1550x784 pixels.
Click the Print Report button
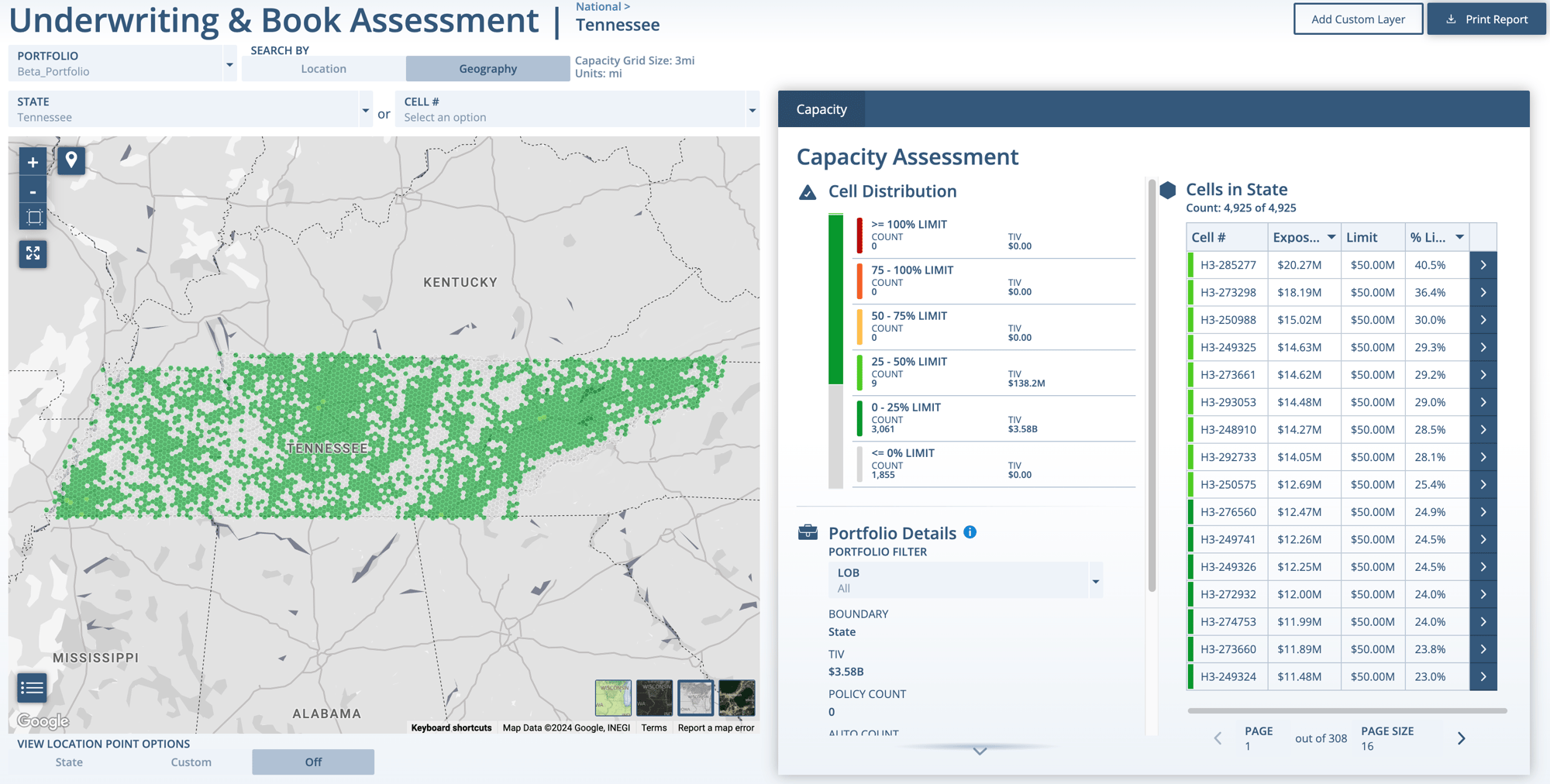[1486, 19]
